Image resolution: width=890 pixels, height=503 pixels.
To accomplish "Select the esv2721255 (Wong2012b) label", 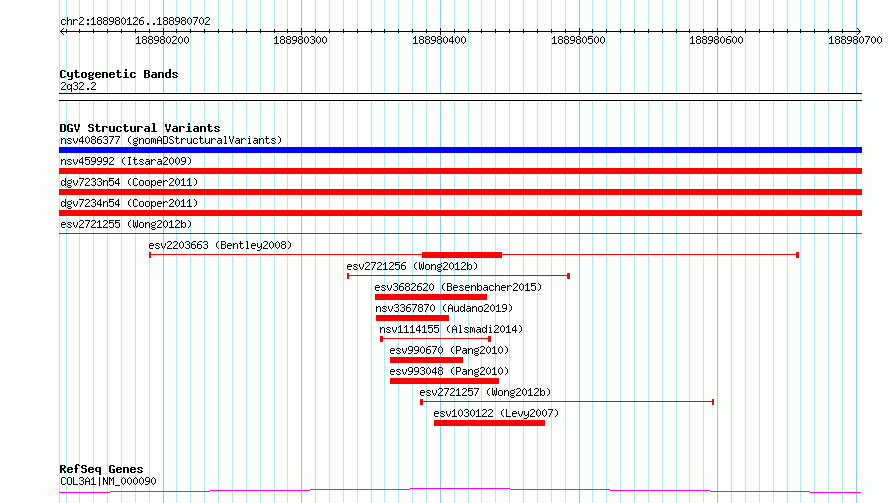I will pos(126,224).
